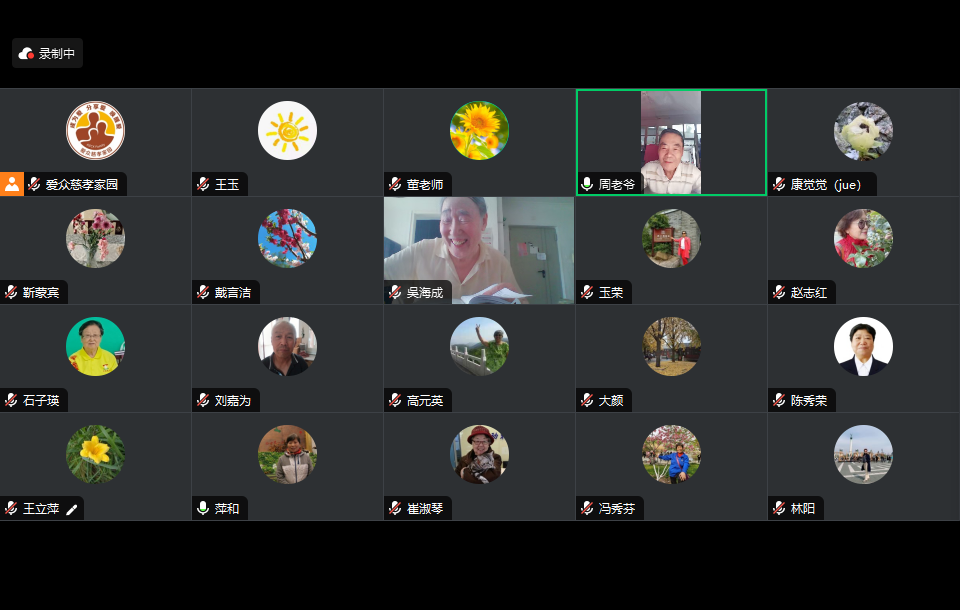Screen dimensions: 960x610
Task: Click the pencil edit icon next to 王立萍
Action: pyautogui.click(x=72, y=509)
